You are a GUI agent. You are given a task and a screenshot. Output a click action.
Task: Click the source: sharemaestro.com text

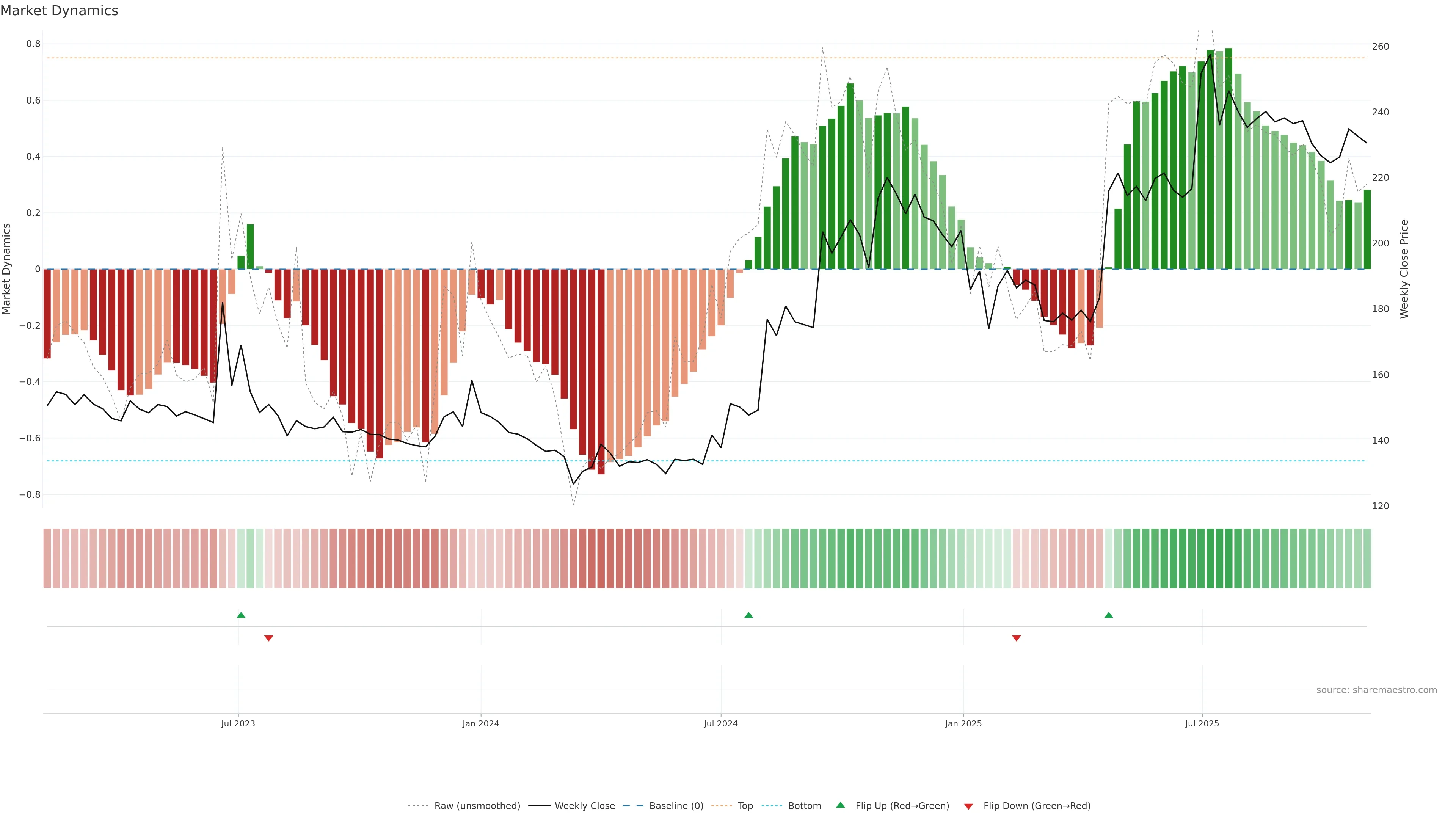coord(1376,690)
